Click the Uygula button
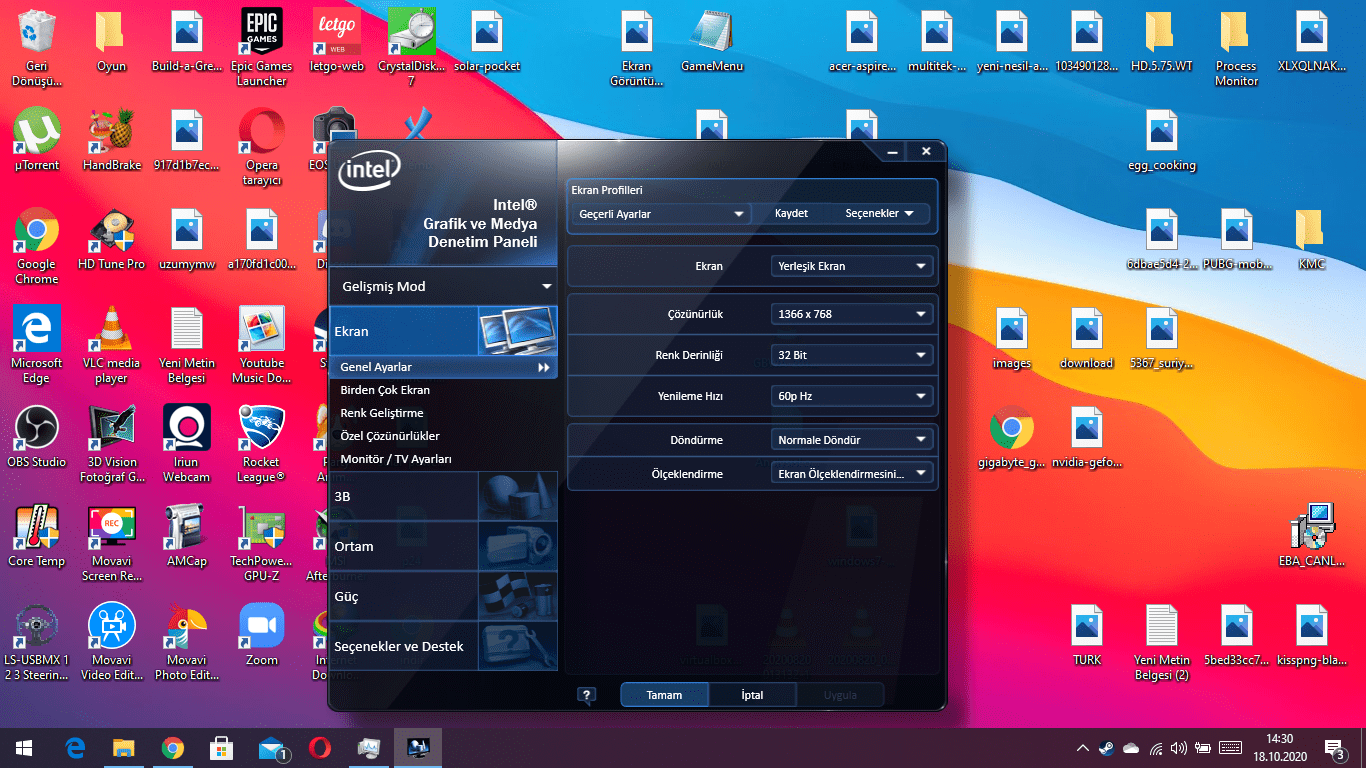 point(840,695)
